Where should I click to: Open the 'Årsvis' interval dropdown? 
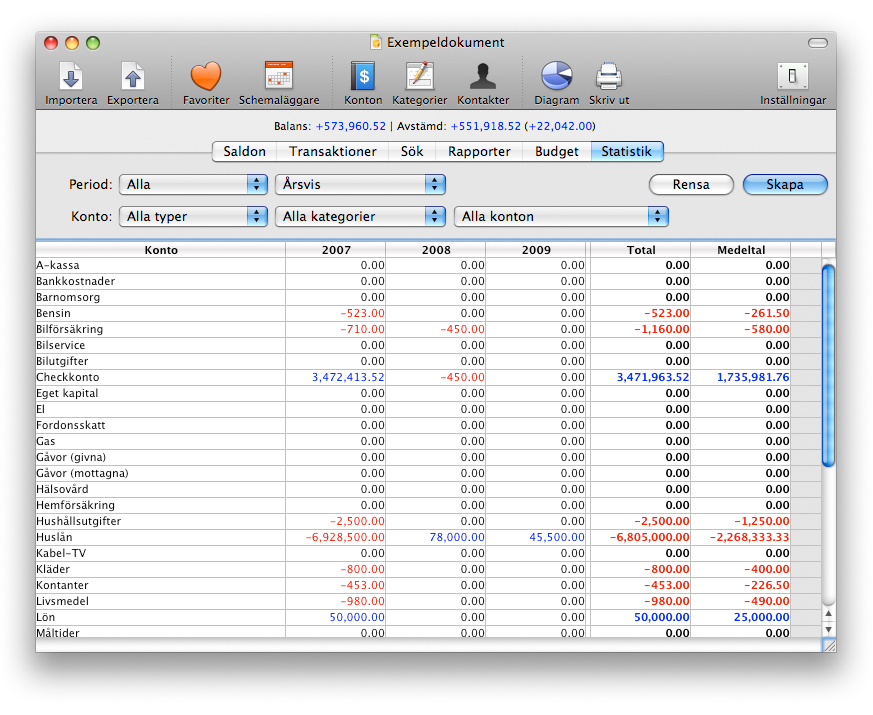pos(360,184)
